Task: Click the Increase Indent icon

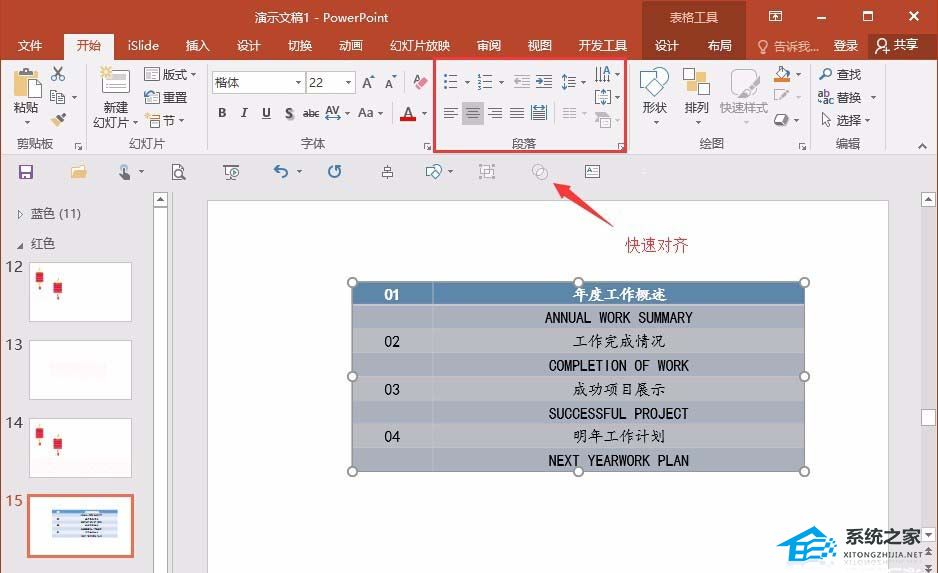Action: [x=544, y=82]
